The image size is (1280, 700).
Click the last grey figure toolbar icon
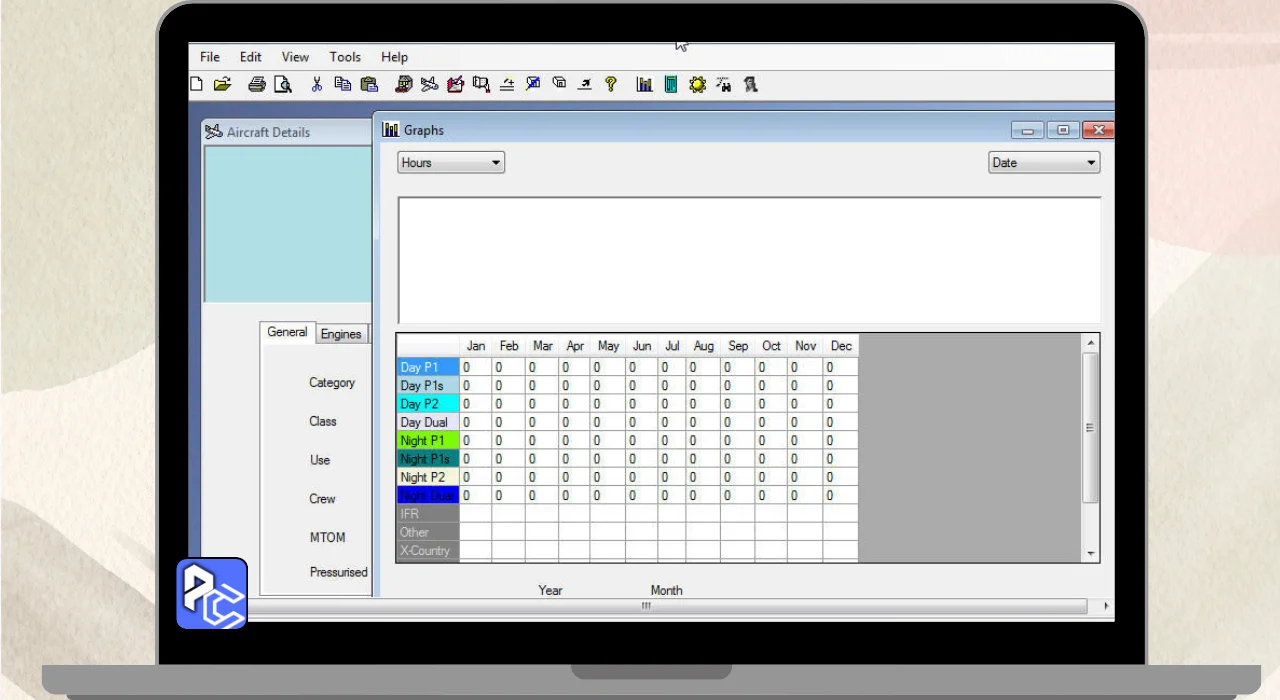750,85
